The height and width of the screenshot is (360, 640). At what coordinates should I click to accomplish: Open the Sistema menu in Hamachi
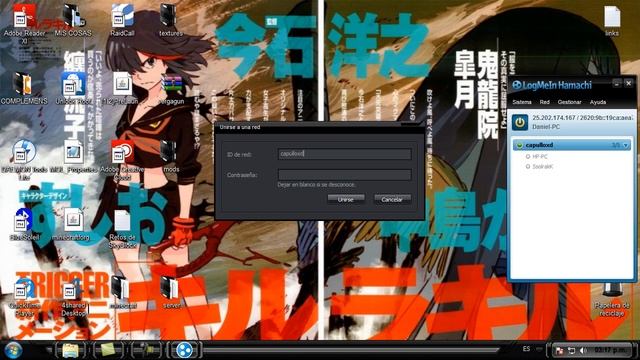point(522,102)
